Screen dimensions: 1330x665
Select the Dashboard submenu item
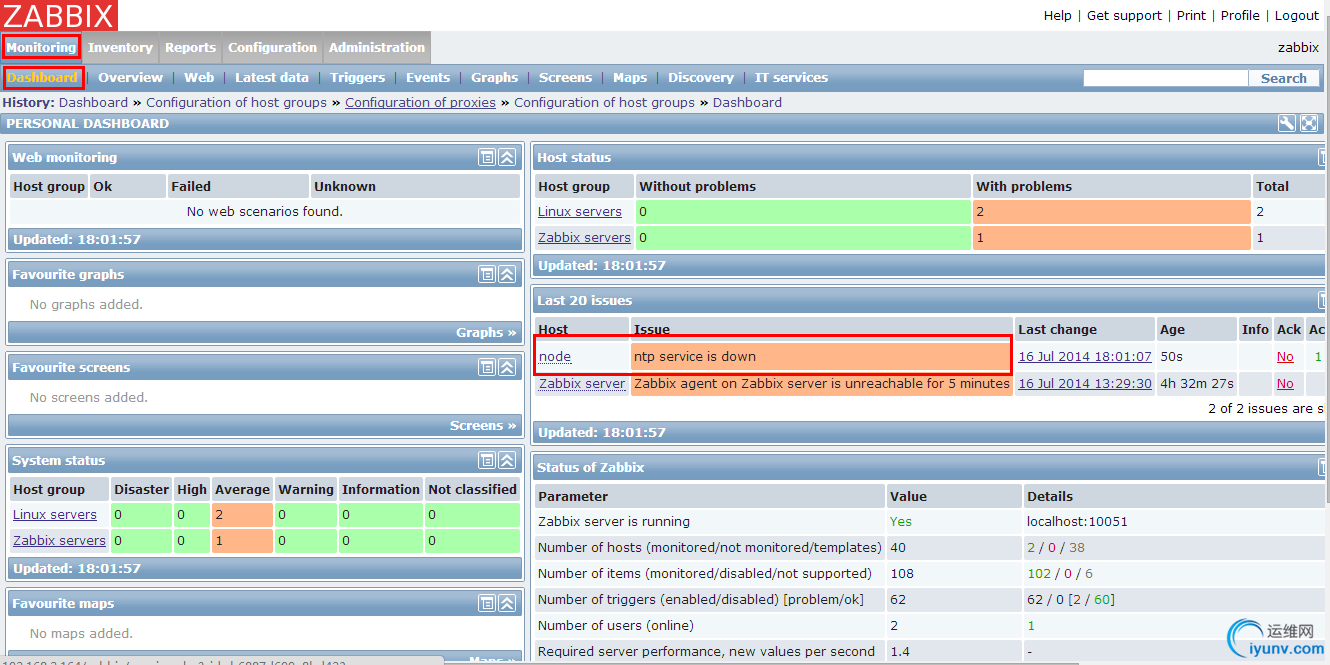42,77
